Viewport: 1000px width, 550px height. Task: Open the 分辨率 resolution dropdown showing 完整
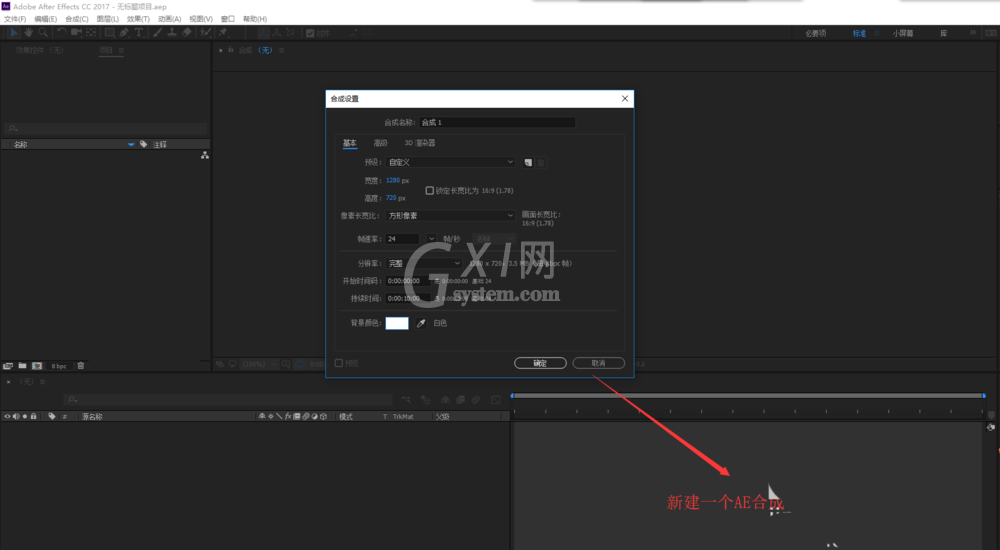click(423, 263)
